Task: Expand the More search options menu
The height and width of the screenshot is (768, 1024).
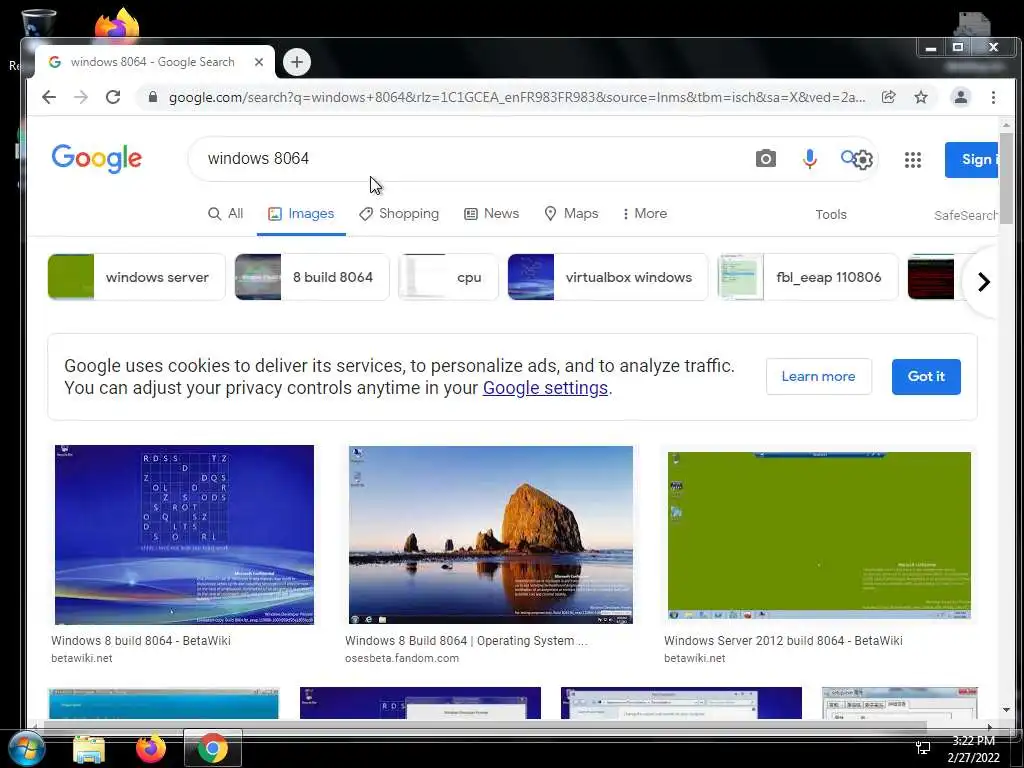Action: 645,214
